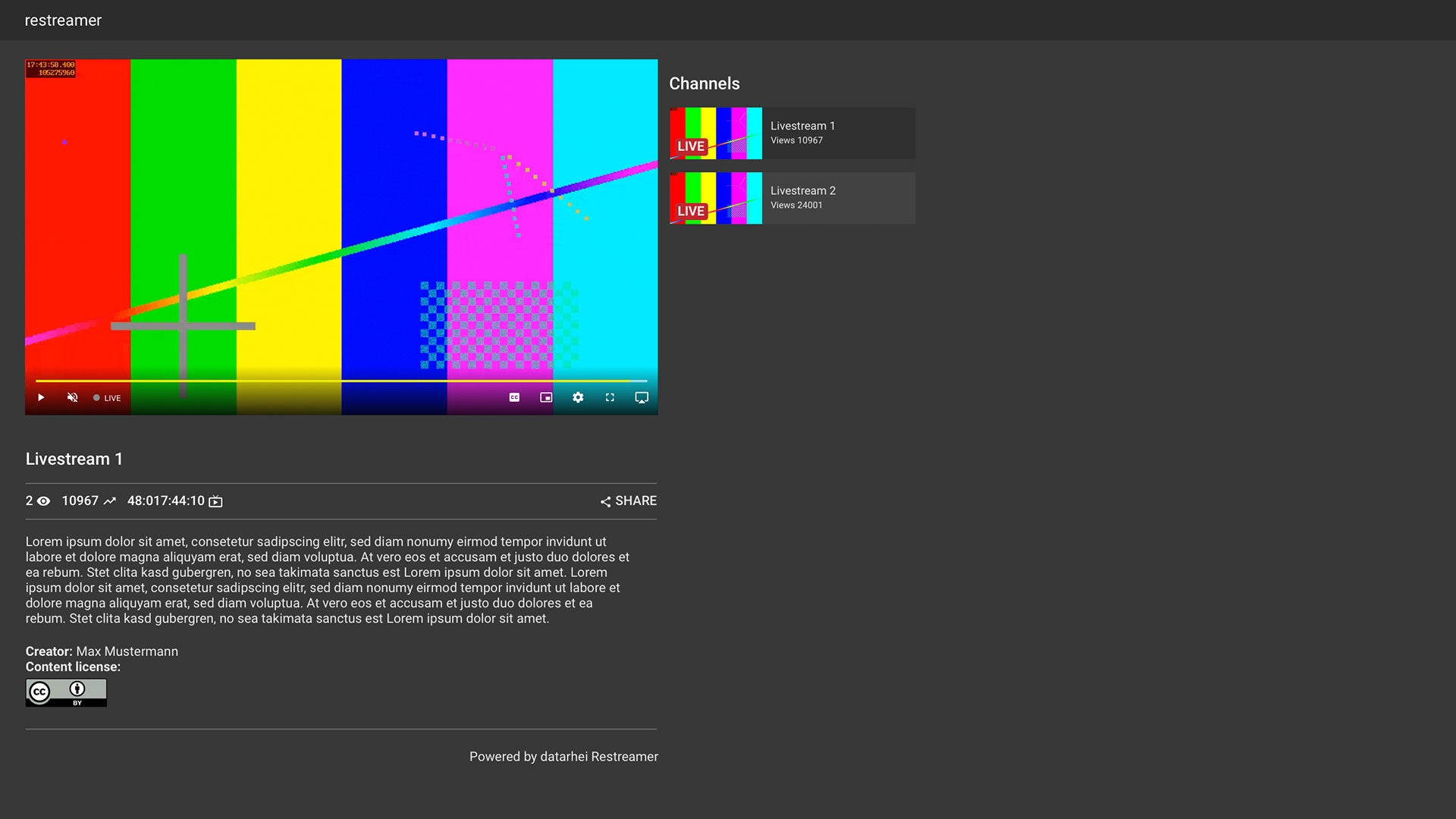This screenshot has height=819, width=1456.
Task: Unmute the livestream audio
Action: [72, 397]
